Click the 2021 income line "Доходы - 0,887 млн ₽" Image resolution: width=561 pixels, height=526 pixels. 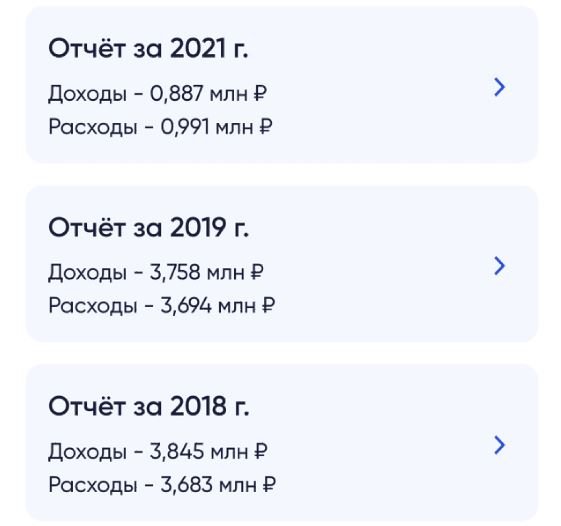[157, 94]
